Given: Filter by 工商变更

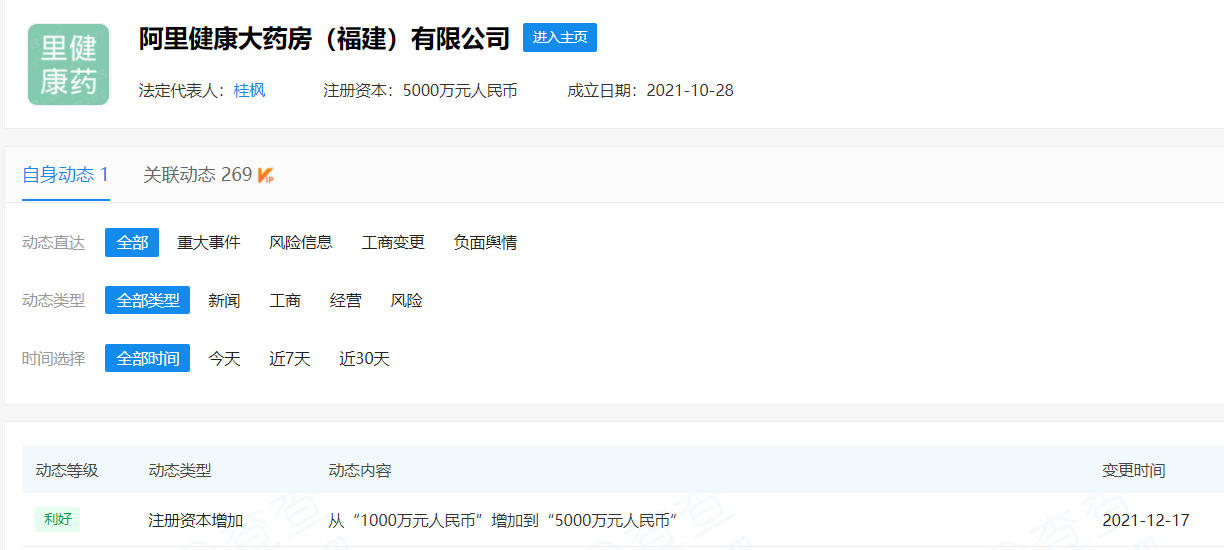Looking at the screenshot, I should point(393,242).
